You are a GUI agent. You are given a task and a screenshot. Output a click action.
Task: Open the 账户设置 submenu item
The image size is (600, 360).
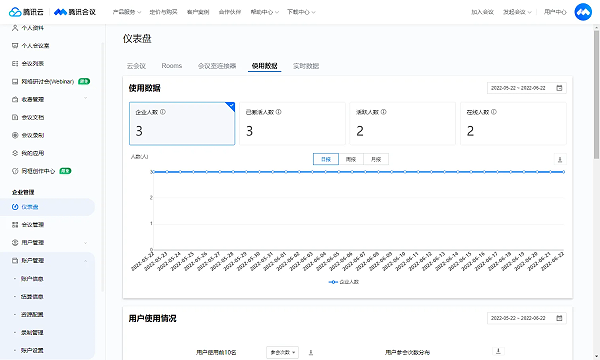[x=32, y=350]
